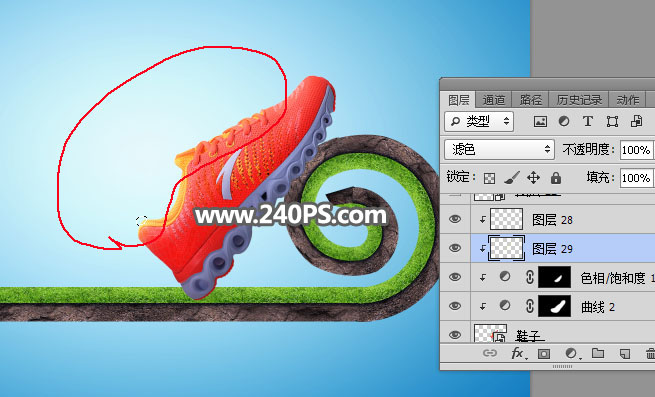Screen dimensions: 655x397
Task: Create a new layer icon
Action: (x=625, y=354)
